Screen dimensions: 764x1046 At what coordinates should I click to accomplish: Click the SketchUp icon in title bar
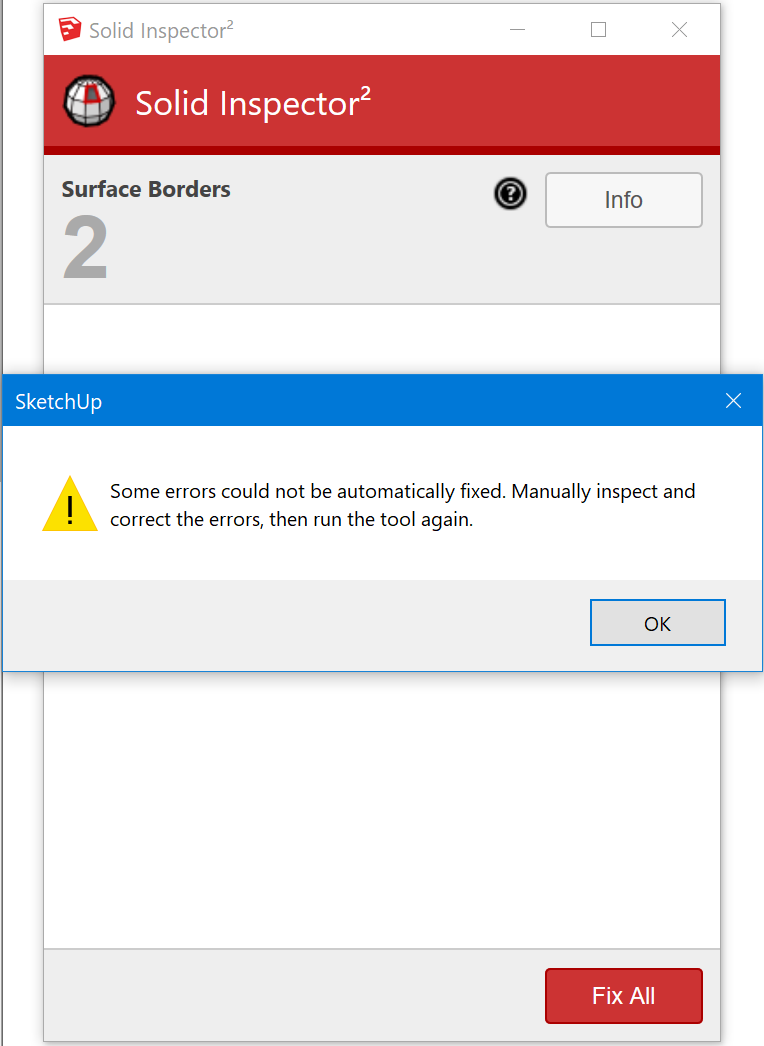click(69, 29)
